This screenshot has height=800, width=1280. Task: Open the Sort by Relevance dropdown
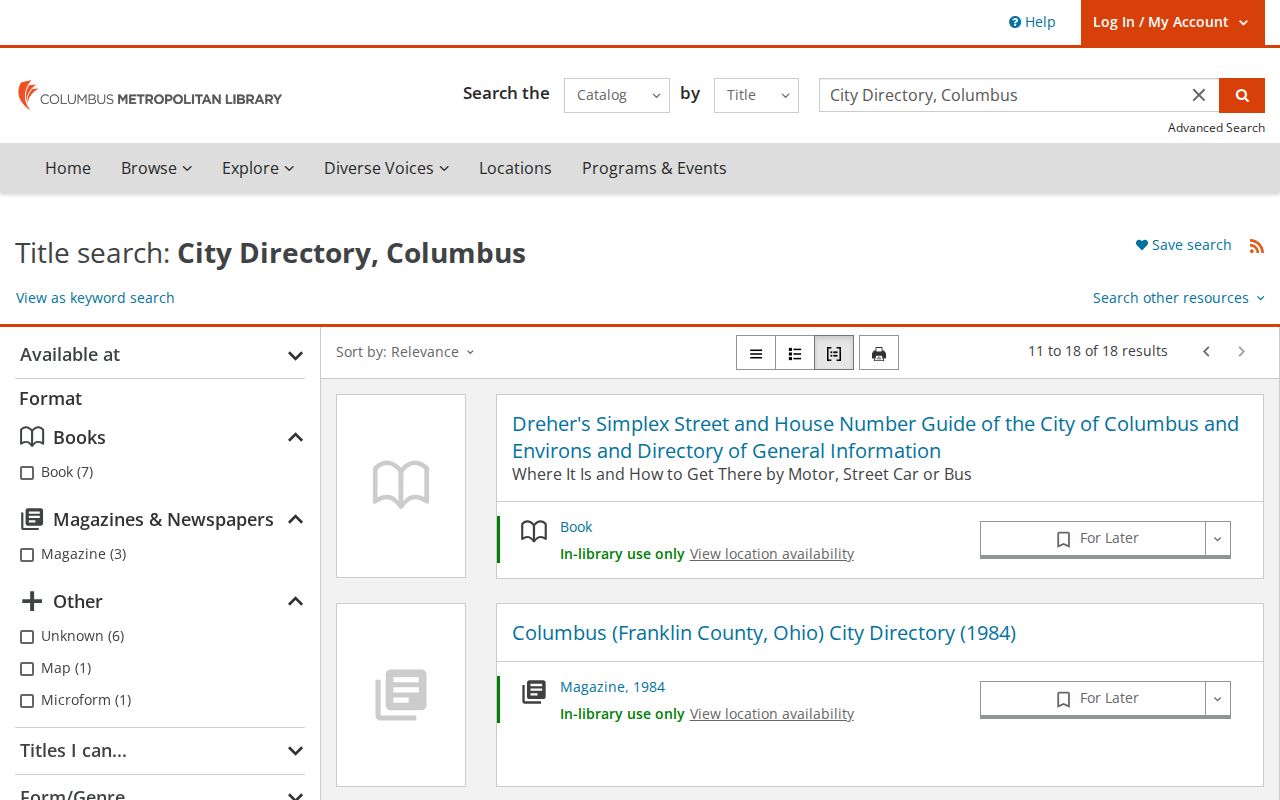405,352
